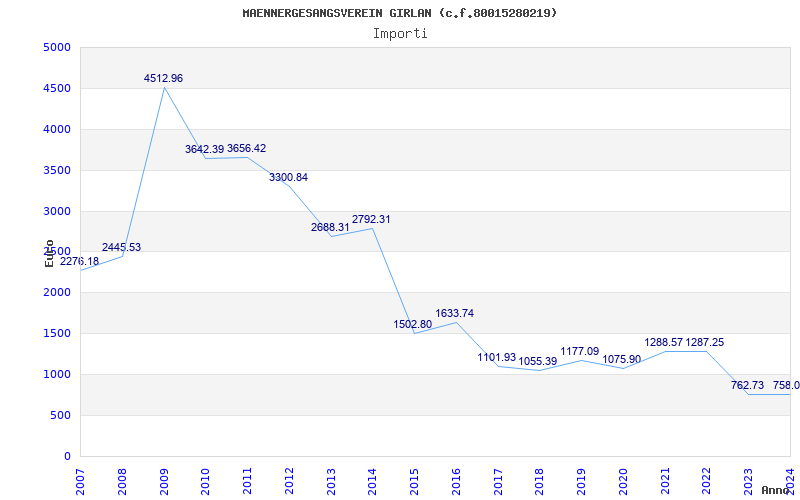Viewport: 800px width, 500px height.
Task: Click the 2276.18 data label
Action: tap(80, 261)
